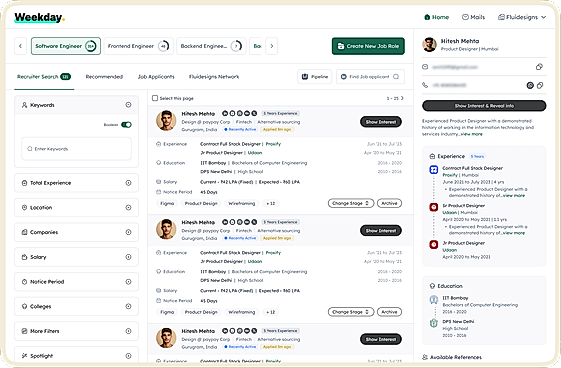This screenshot has width=561, height=368.
Task: Click the Enter Keywords input field
Action: coord(76,149)
